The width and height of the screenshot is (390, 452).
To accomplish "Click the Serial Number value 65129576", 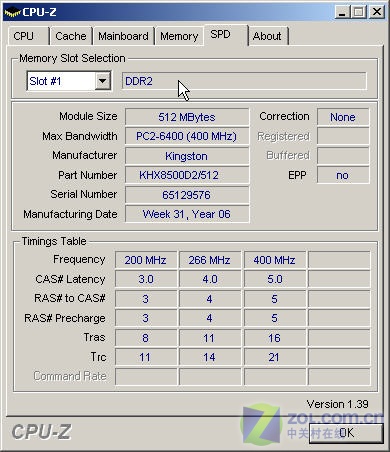I will point(187,195).
